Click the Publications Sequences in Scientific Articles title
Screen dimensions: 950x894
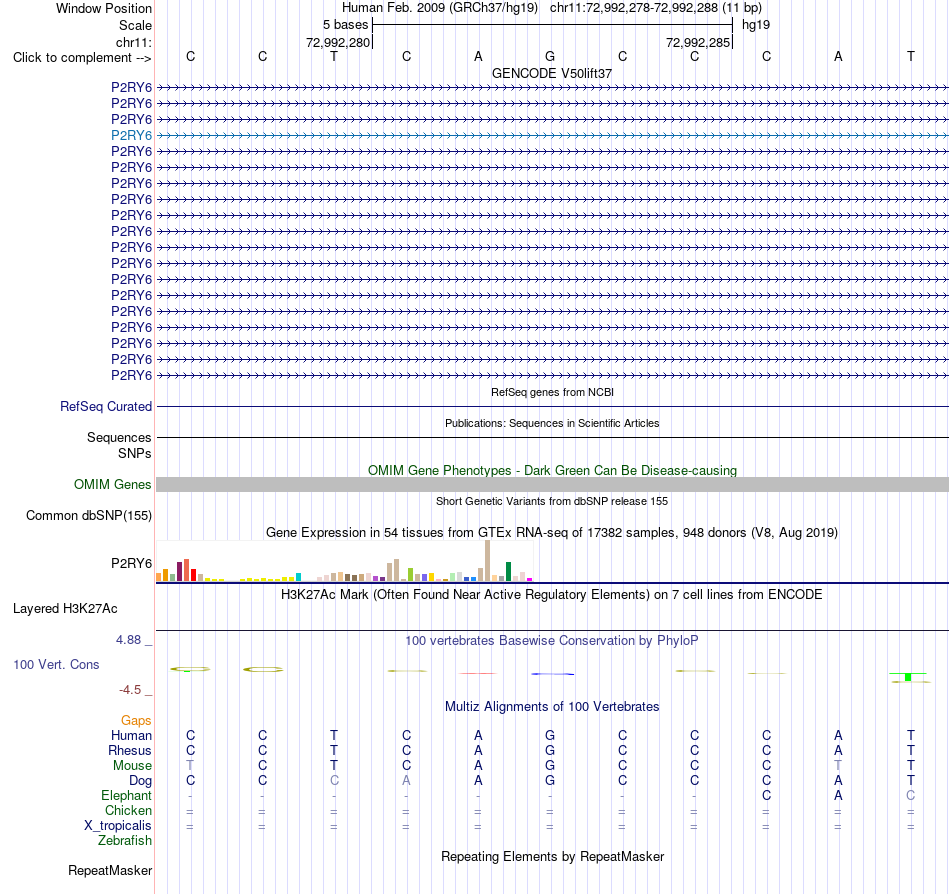tap(552, 423)
